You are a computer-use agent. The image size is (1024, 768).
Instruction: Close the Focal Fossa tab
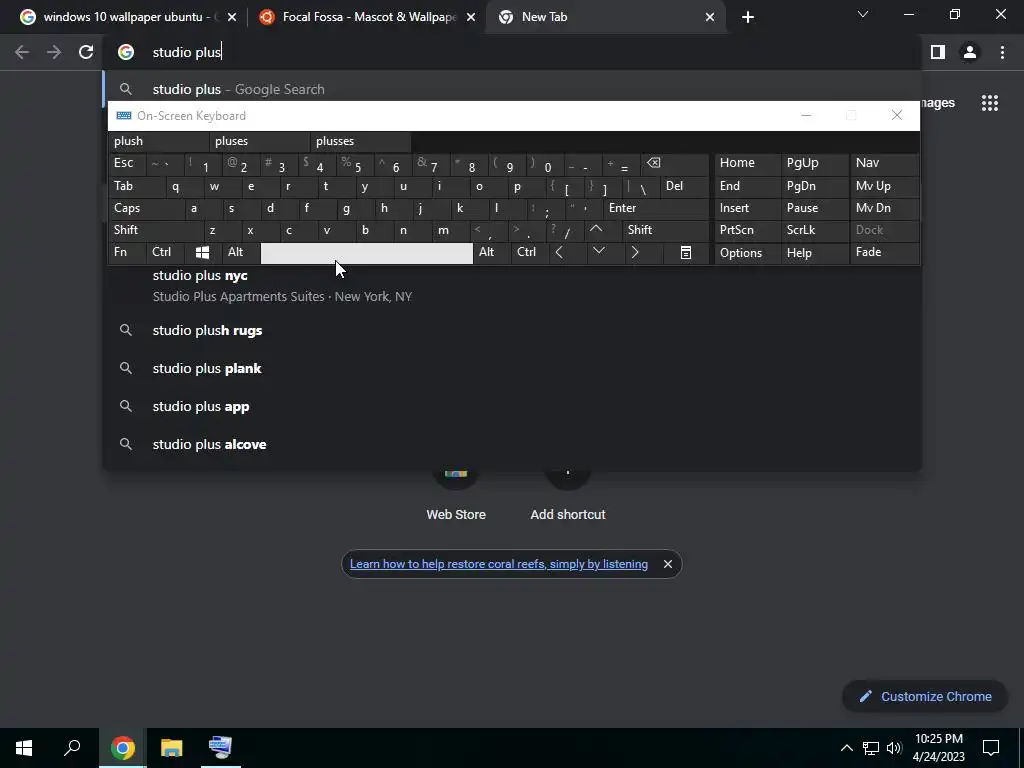tap(471, 17)
